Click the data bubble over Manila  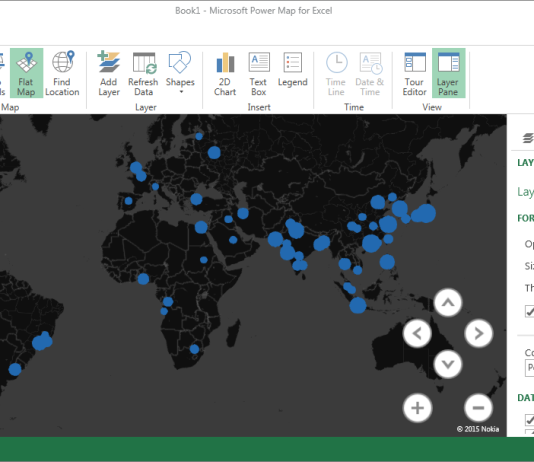pyautogui.click(x=387, y=262)
